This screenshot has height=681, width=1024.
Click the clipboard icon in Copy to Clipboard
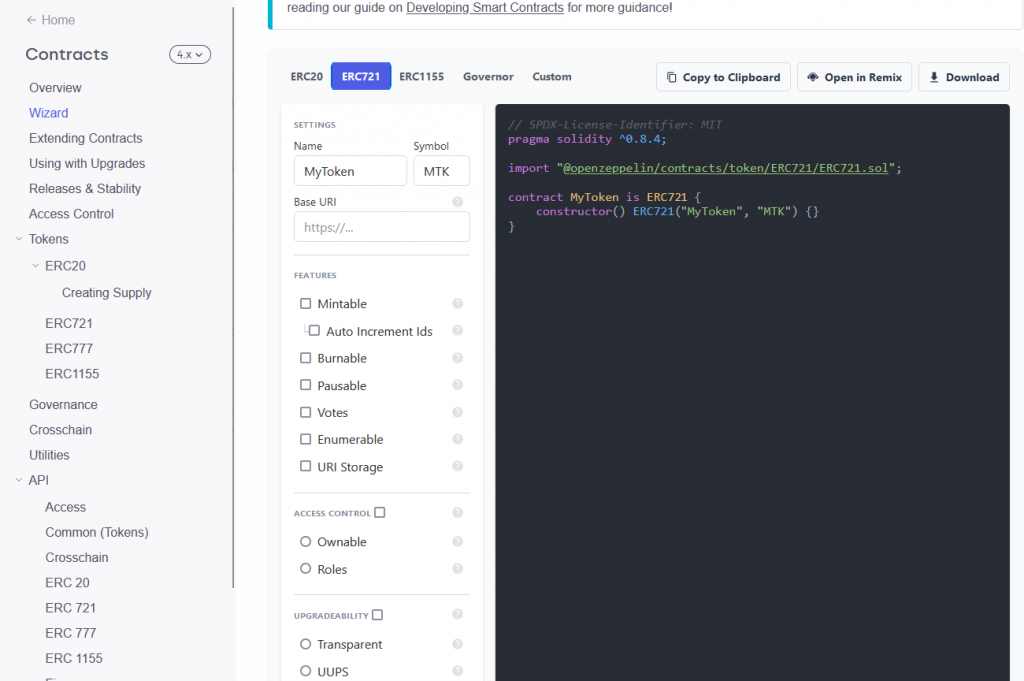pos(671,77)
